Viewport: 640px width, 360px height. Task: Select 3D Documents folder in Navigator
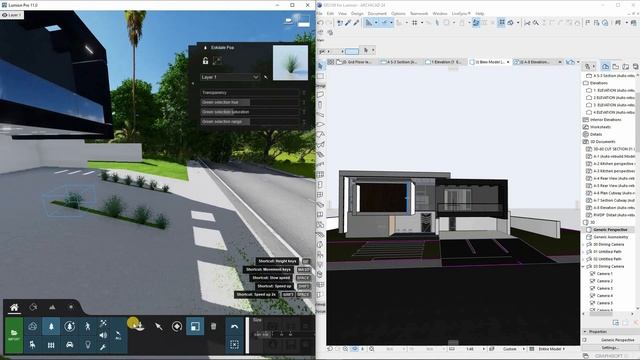[x=602, y=142]
